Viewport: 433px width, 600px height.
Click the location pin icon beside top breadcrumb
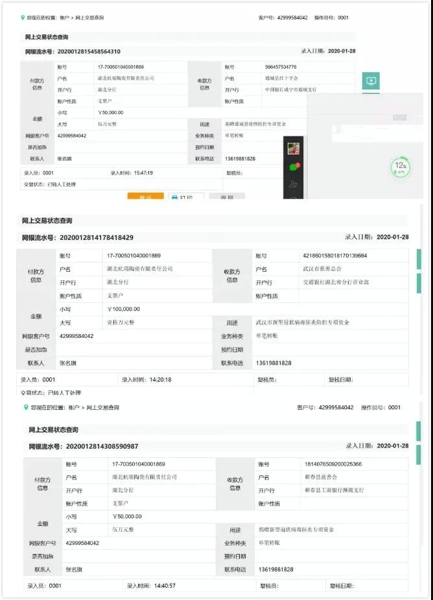[x=23, y=18]
